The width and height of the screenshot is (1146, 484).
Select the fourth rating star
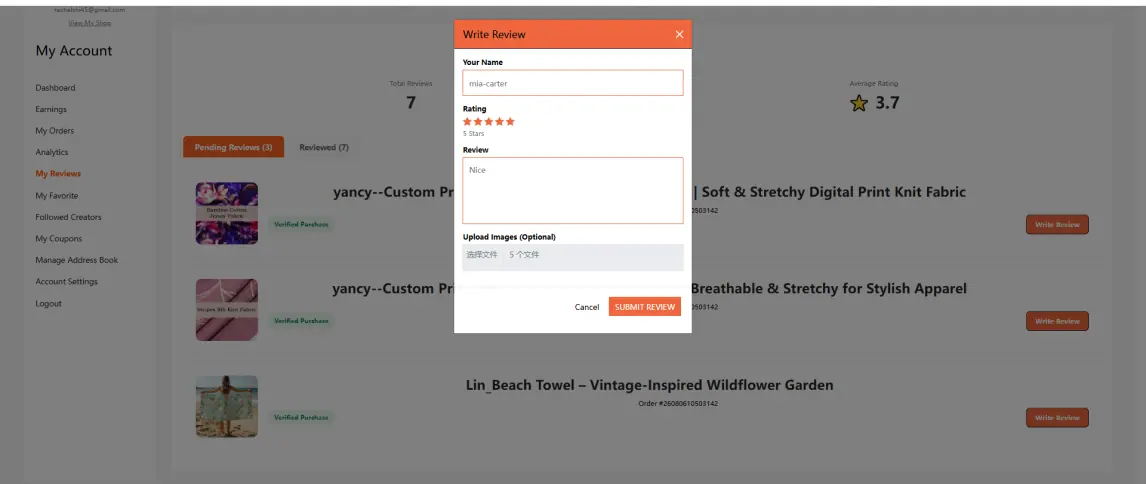[499, 121]
